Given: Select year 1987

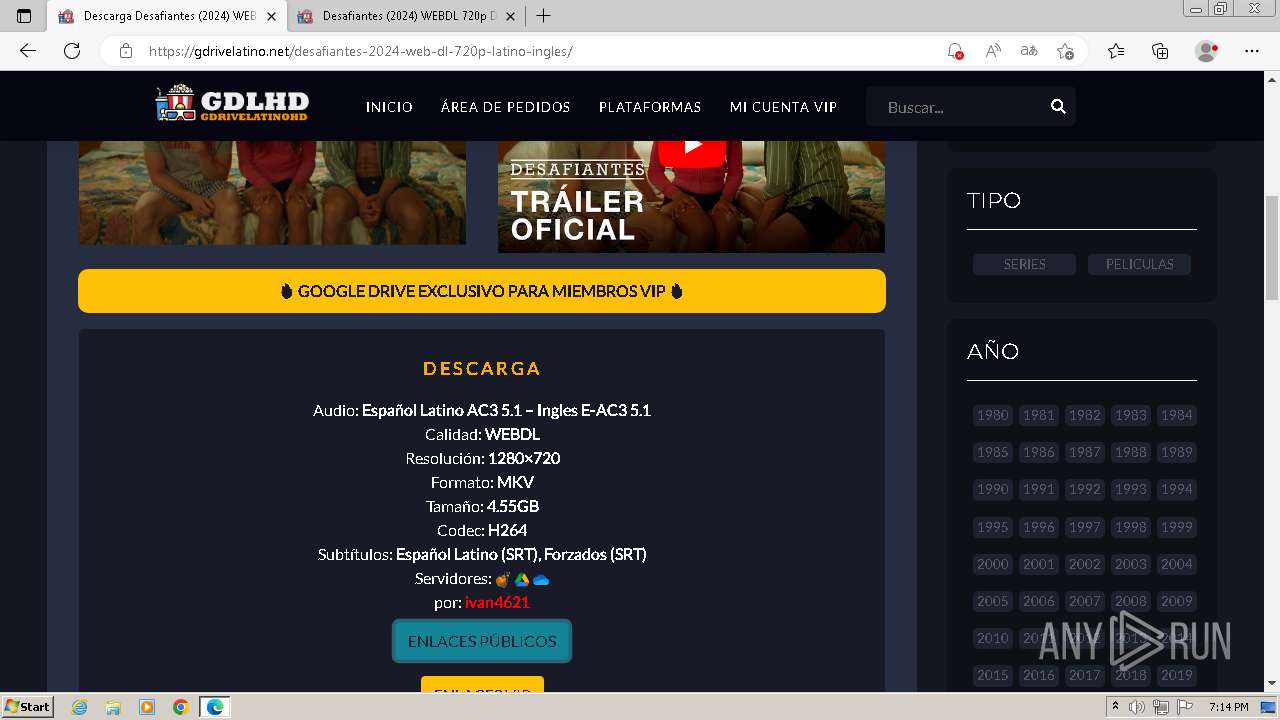Looking at the screenshot, I should (x=1084, y=452).
